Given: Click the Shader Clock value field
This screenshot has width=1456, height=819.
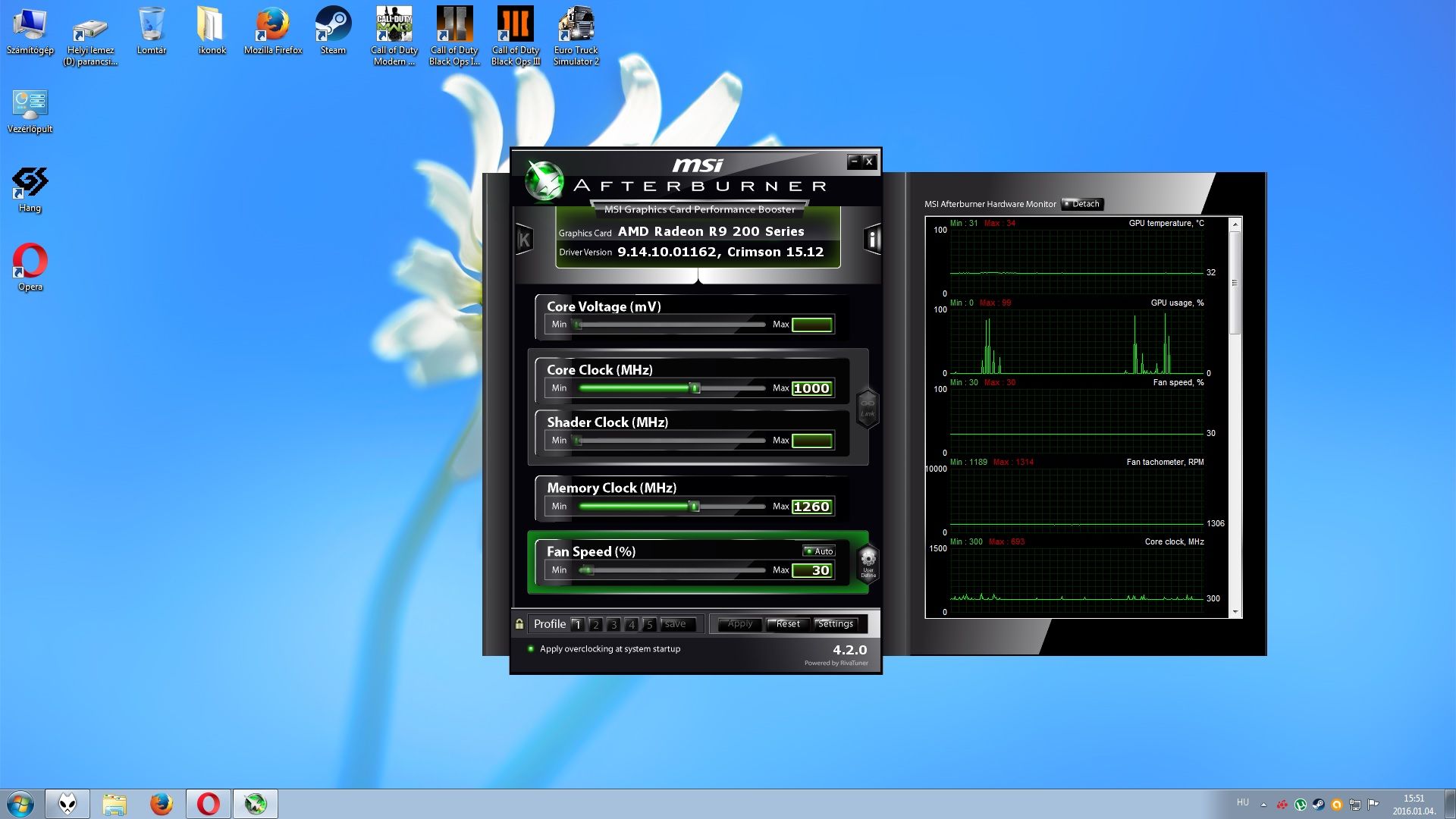Looking at the screenshot, I should click(x=812, y=441).
